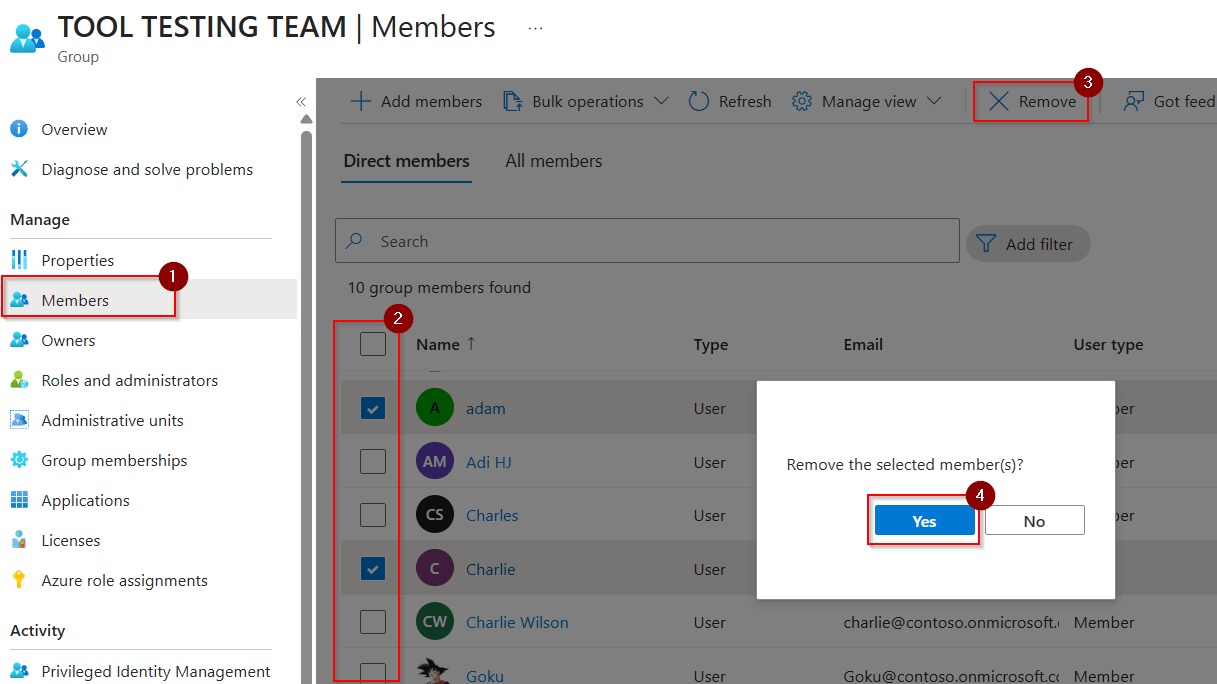1217x684 pixels.
Task: Click the Manage view gear icon
Action: (x=800, y=100)
